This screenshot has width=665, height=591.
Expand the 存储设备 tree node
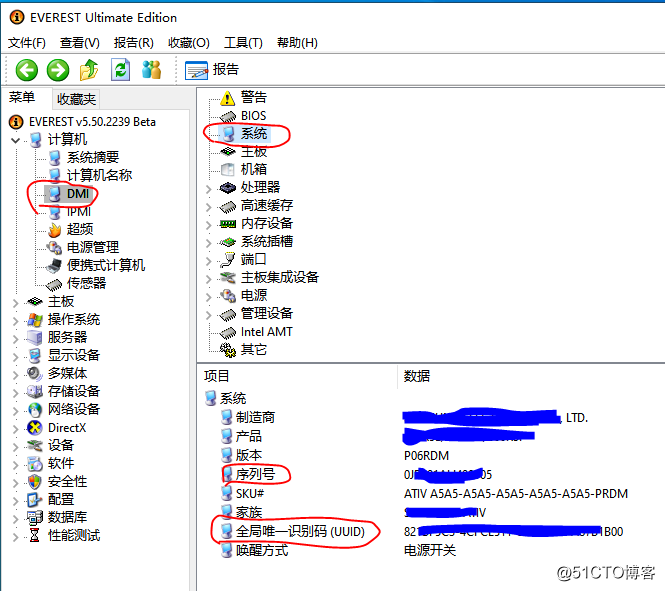(x=16, y=392)
